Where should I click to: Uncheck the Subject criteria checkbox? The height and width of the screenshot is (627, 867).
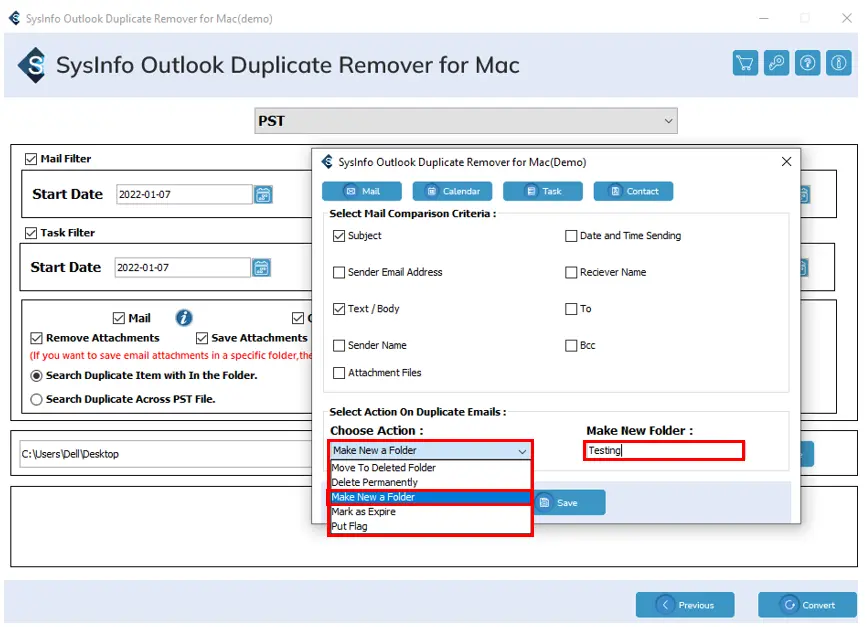click(x=339, y=236)
